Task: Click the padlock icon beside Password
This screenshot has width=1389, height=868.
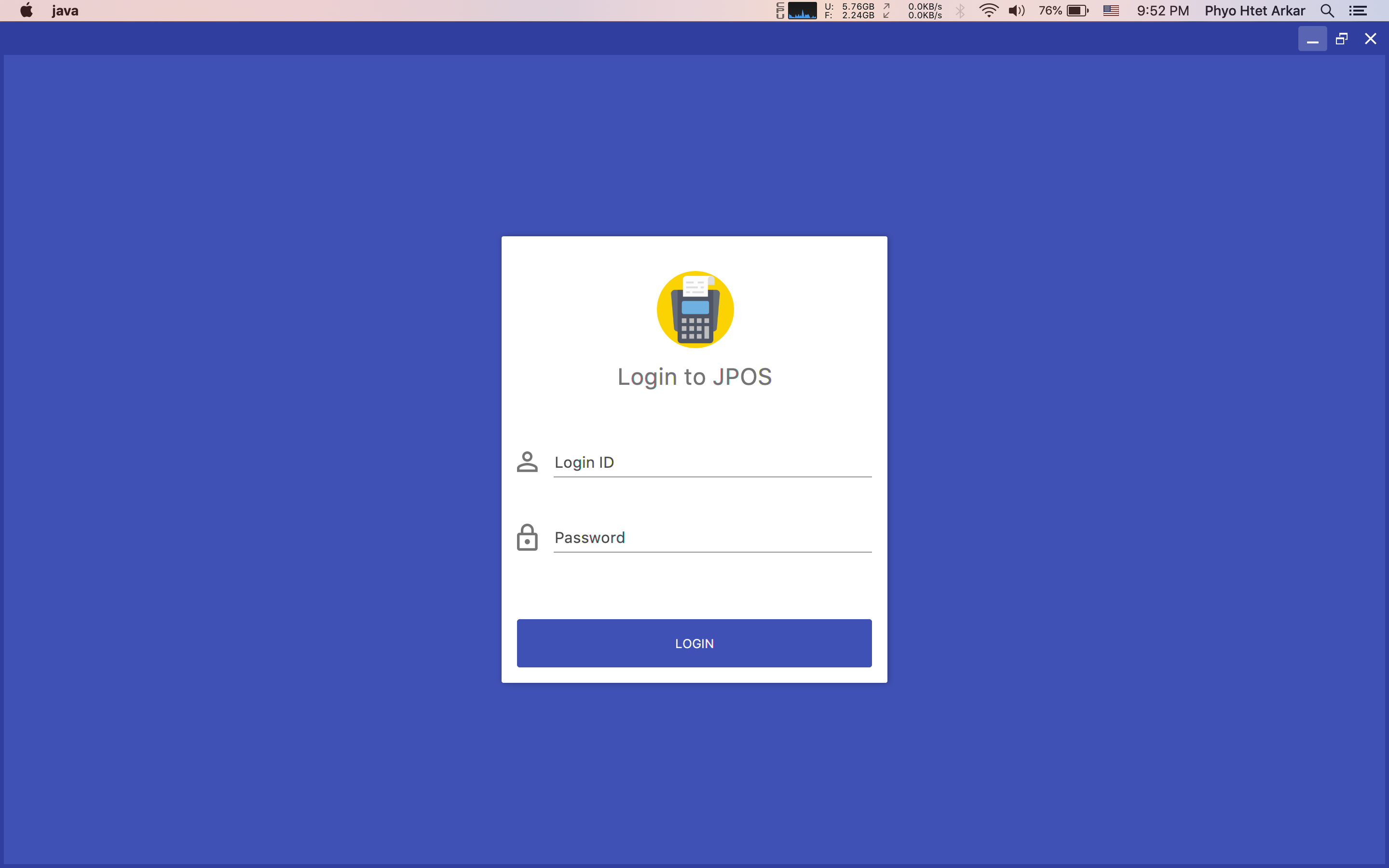Action: click(527, 537)
